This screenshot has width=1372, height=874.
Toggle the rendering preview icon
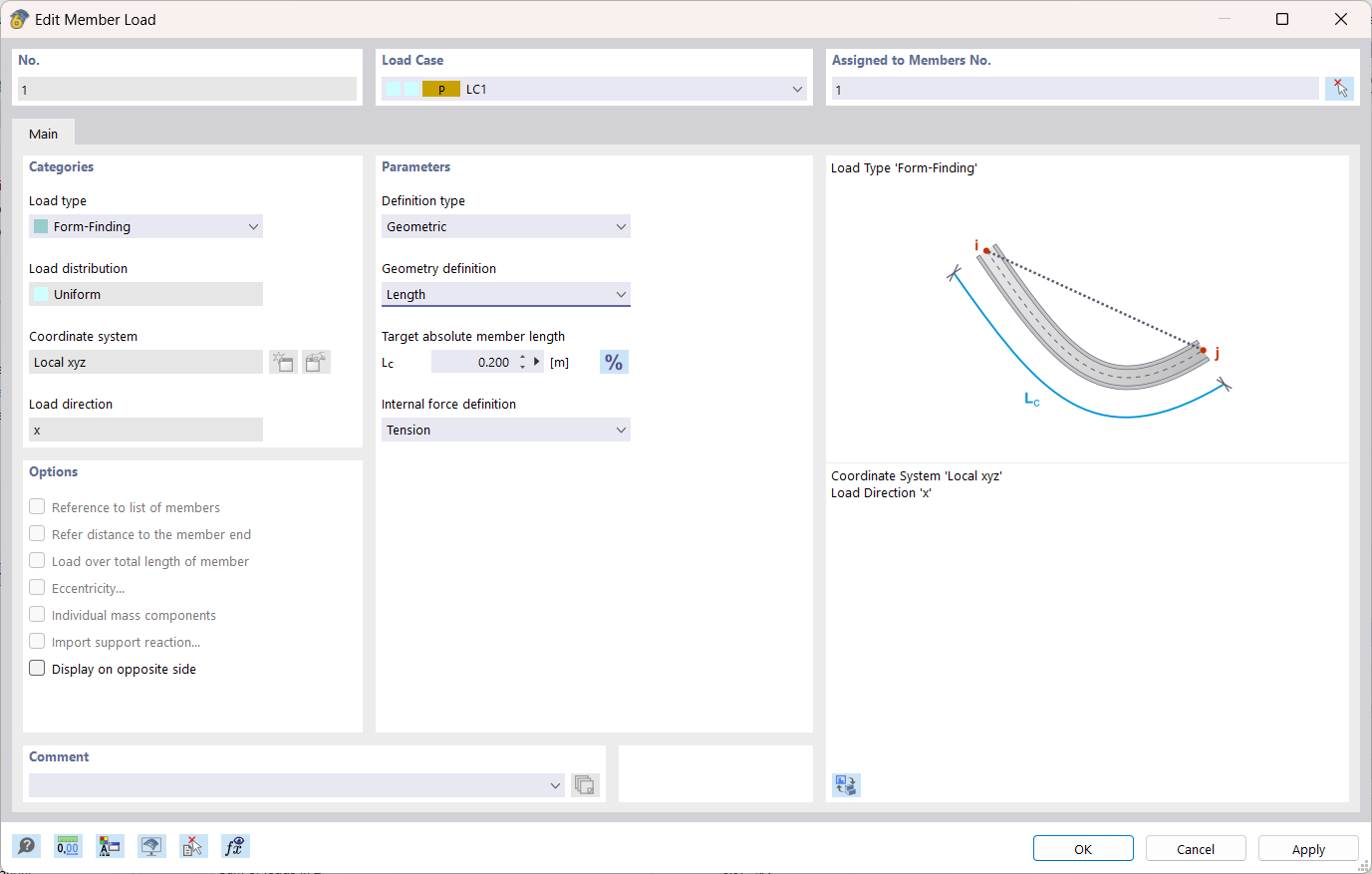pyautogui.click(x=151, y=846)
